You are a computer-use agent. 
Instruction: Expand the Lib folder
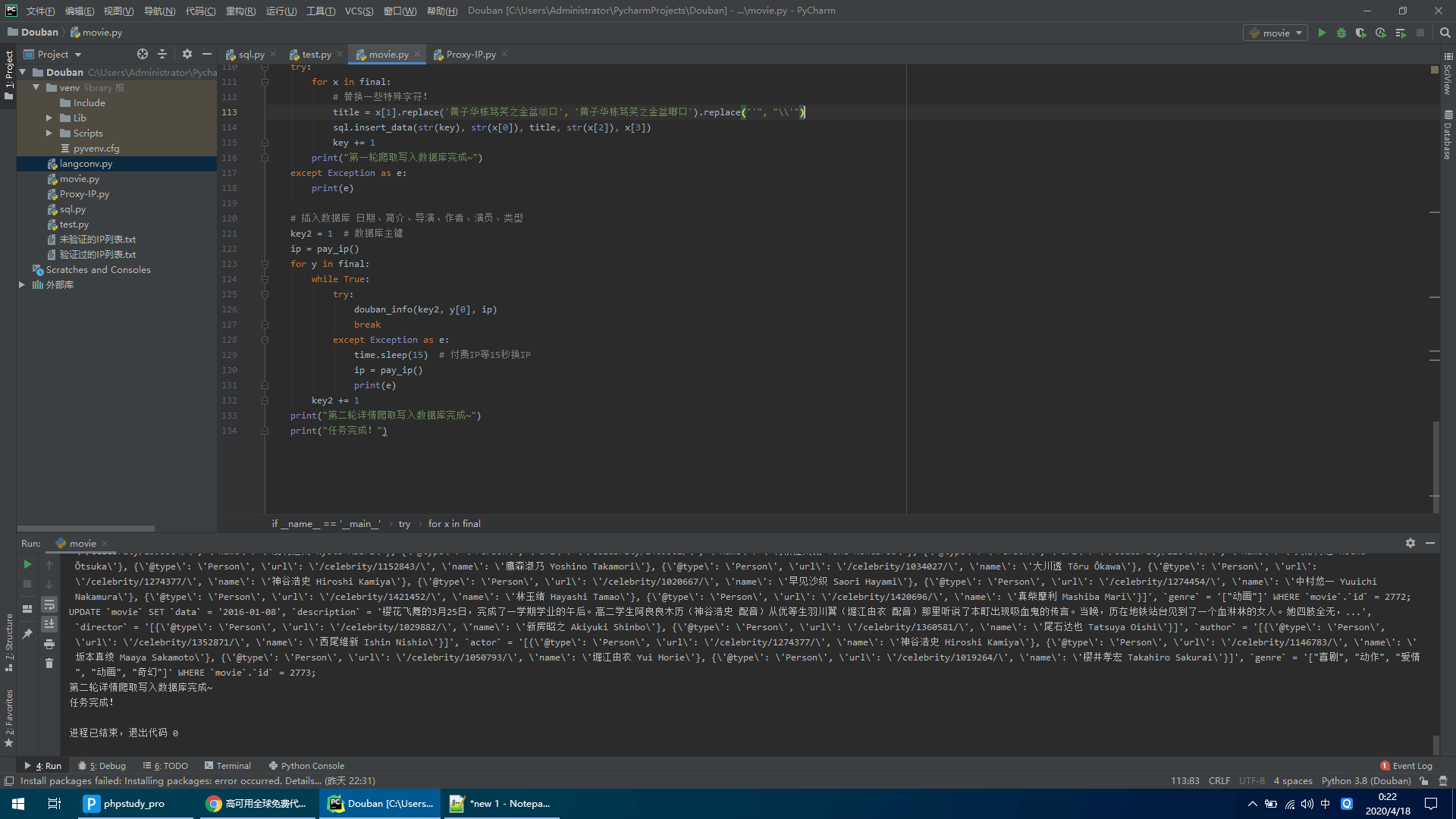49,118
